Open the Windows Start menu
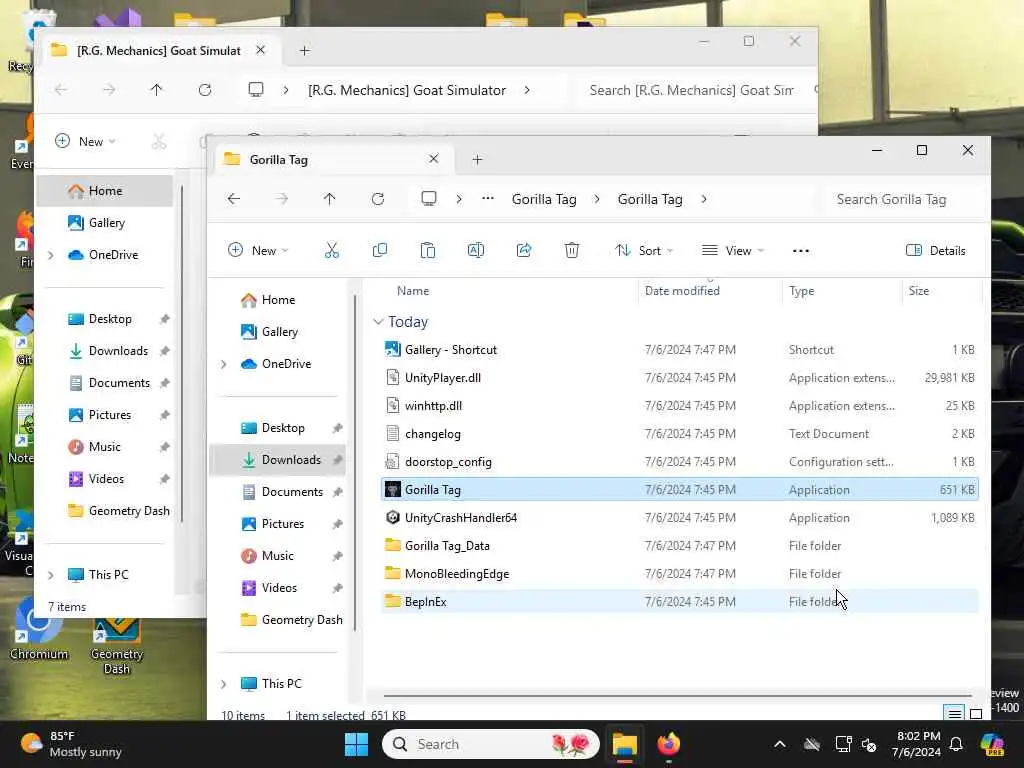1024x768 pixels. (x=357, y=744)
